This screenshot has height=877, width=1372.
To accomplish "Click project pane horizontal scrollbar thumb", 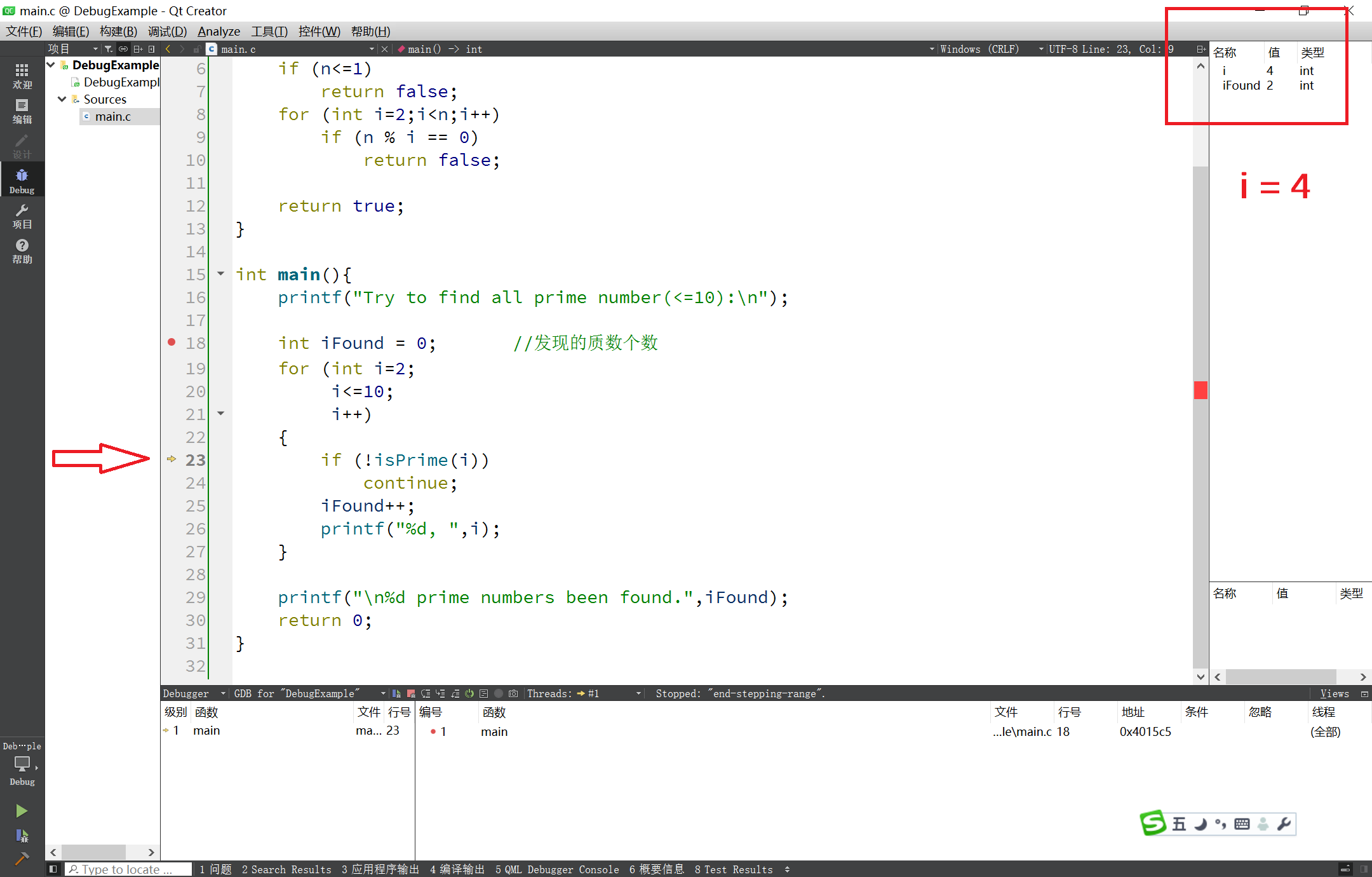I will click(93, 852).
